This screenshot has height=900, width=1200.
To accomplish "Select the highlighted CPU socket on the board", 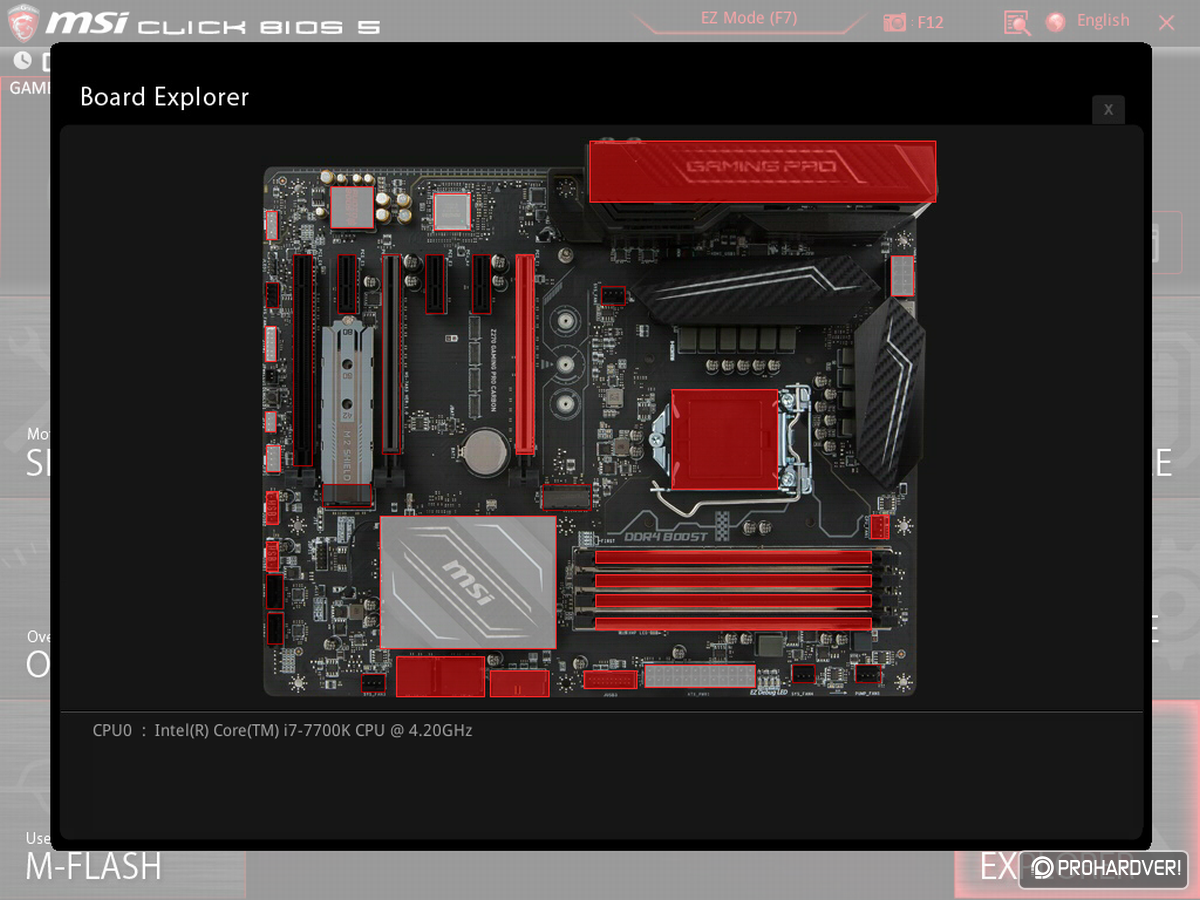I will pos(724,439).
